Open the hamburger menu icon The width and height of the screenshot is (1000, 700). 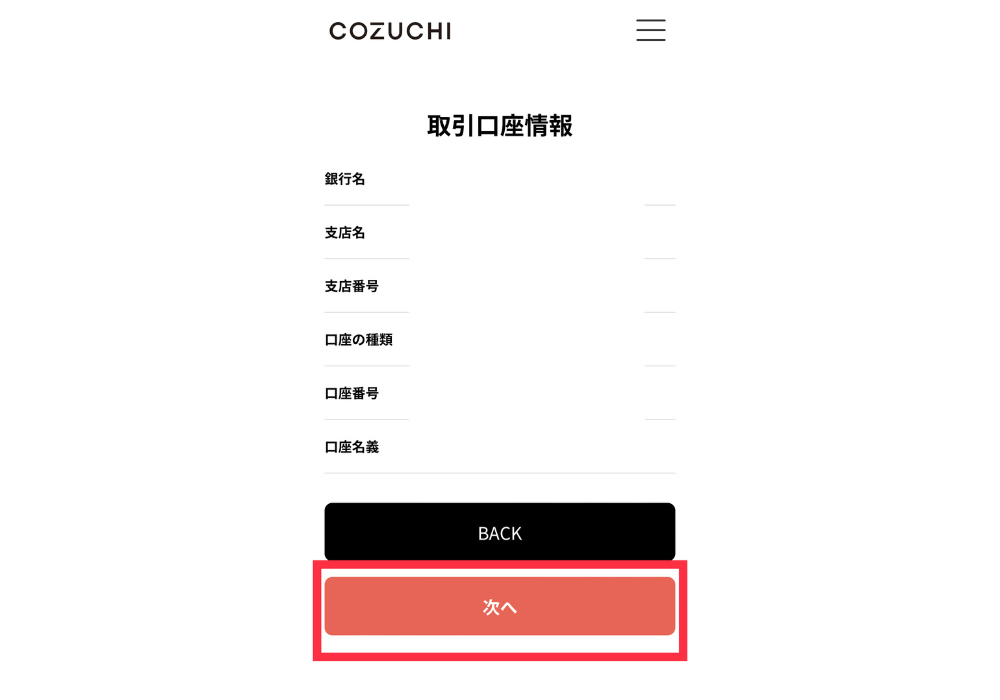coord(651,30)
